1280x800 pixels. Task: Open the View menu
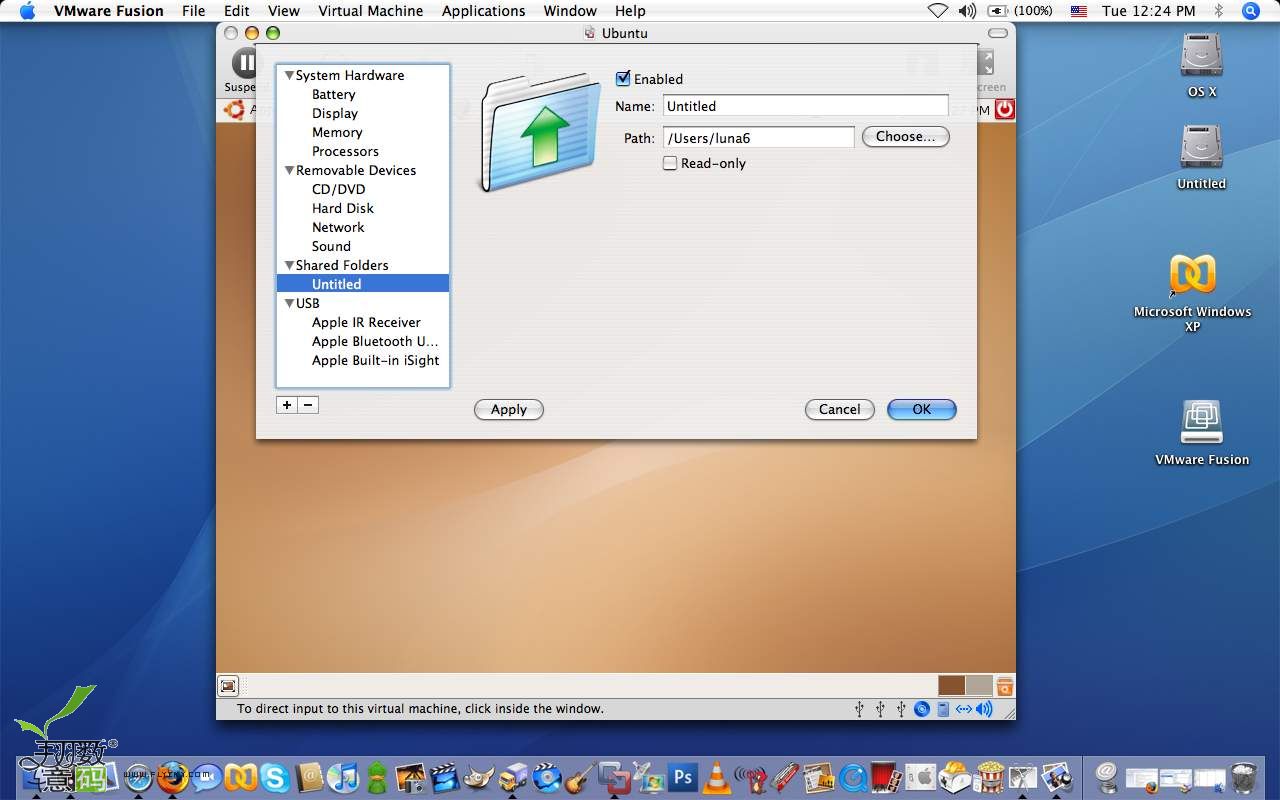pyautogui.click(x=284, y=11)
